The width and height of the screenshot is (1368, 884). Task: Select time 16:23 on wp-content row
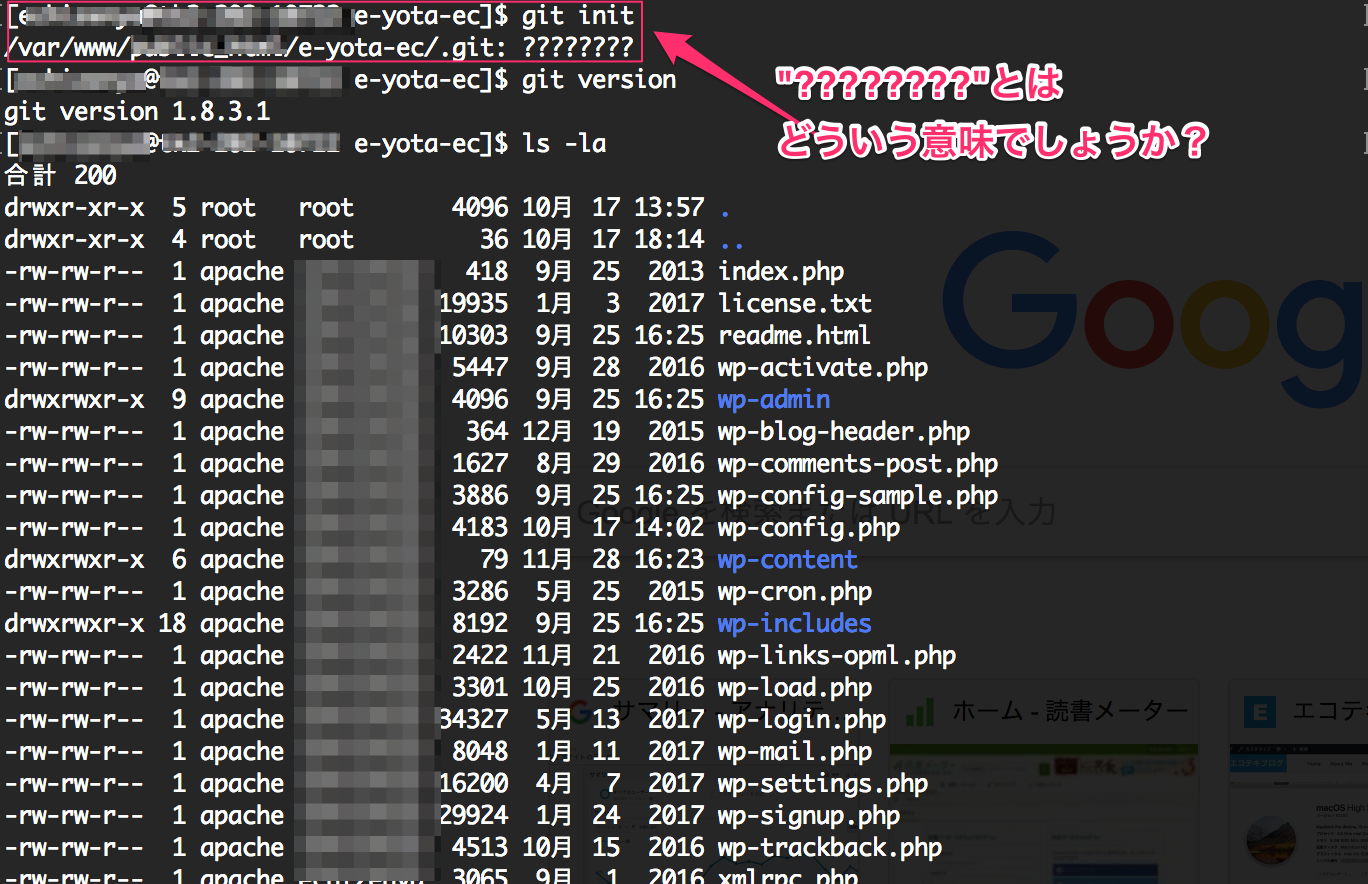click(x=669, y=560)
